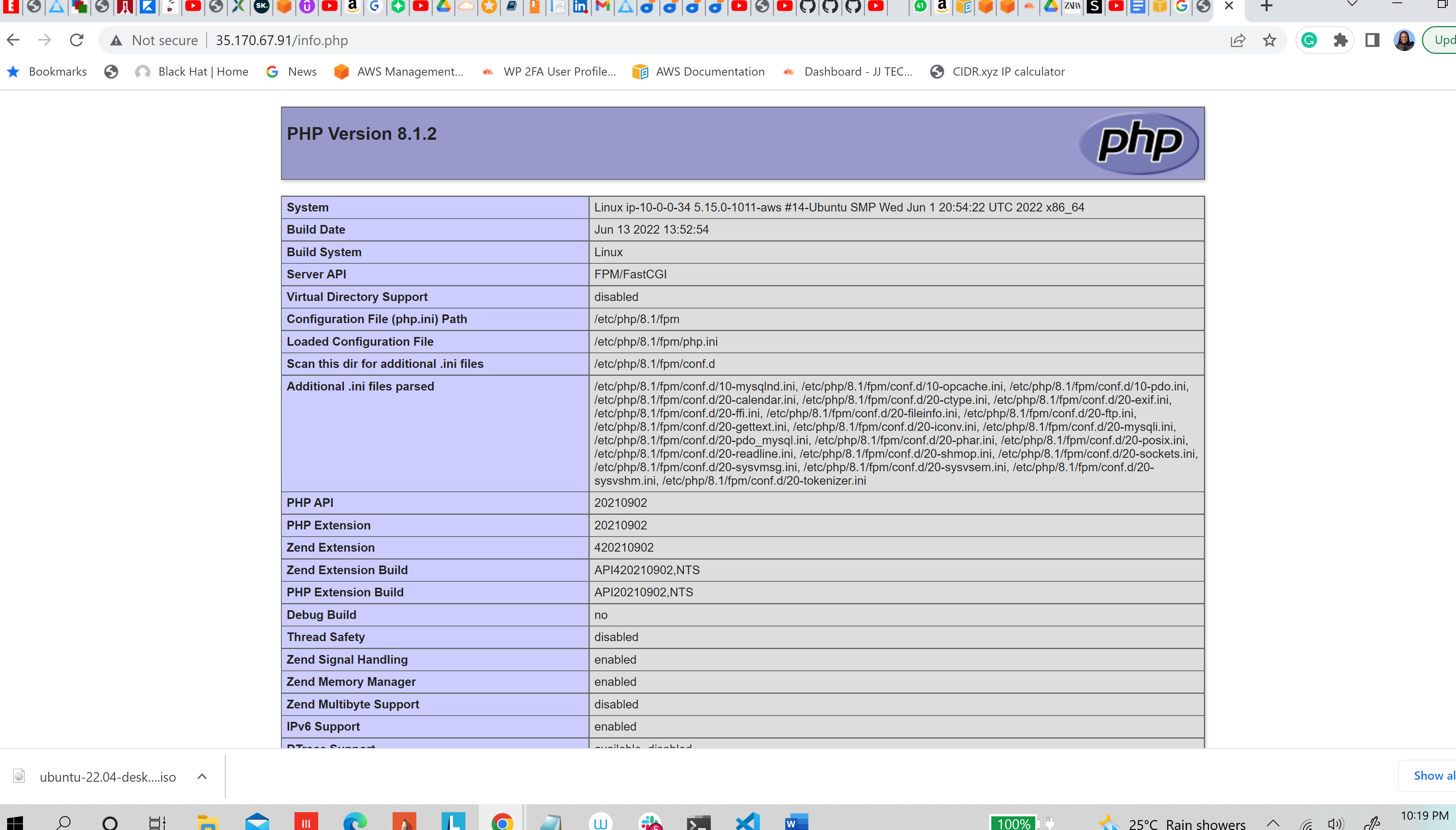Open the profile avatar menu
Image resolution: width=1456 pixels, height=830 pixels.
[1404, 40]
